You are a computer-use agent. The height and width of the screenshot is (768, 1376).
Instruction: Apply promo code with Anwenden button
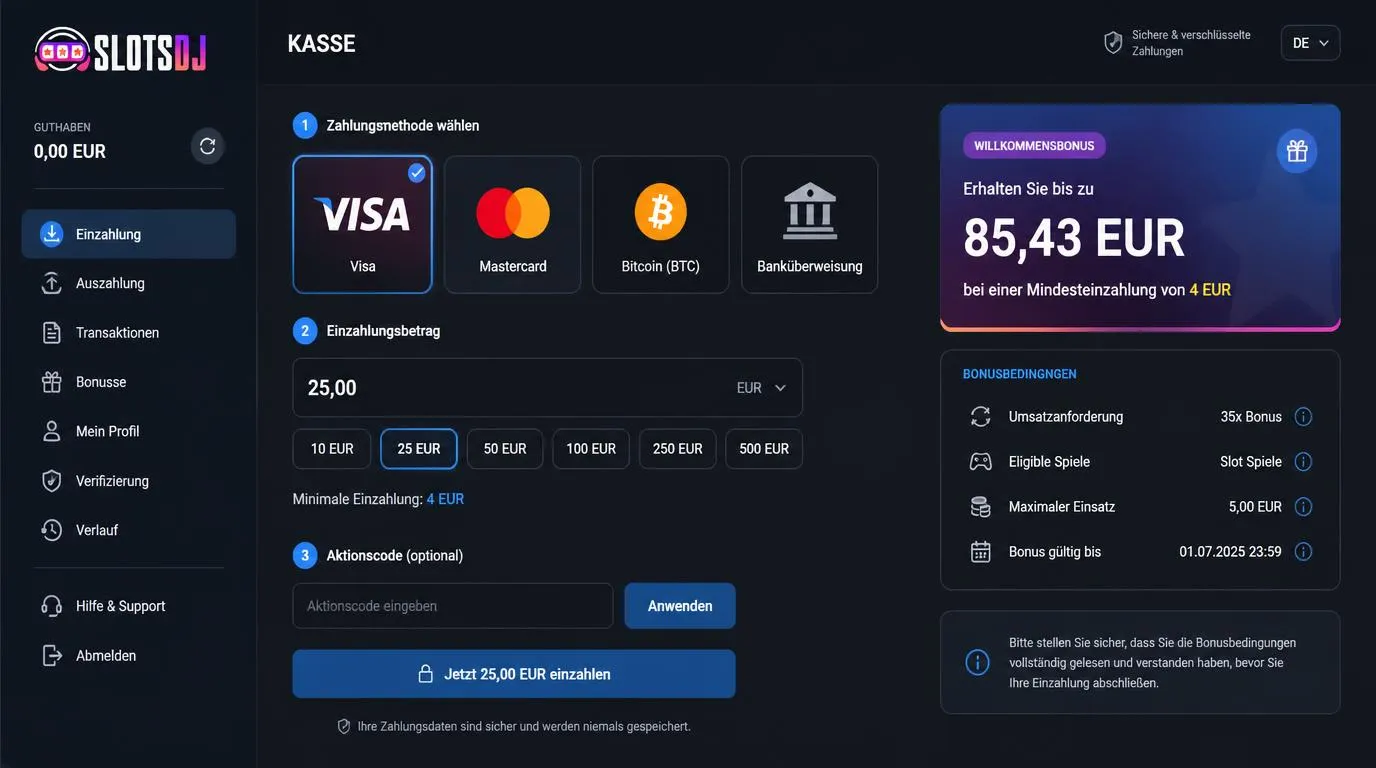(680, 606)
